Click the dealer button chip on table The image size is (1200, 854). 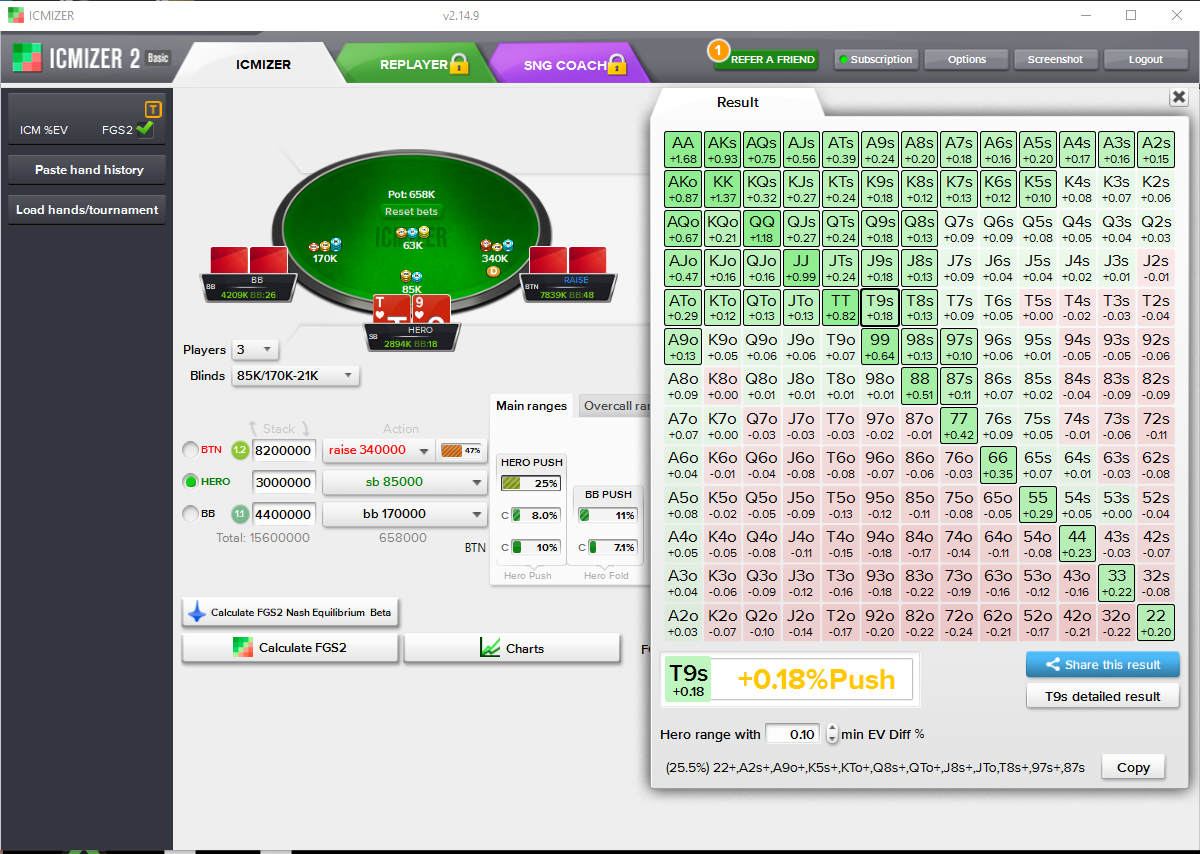click(x=493, y=271)
